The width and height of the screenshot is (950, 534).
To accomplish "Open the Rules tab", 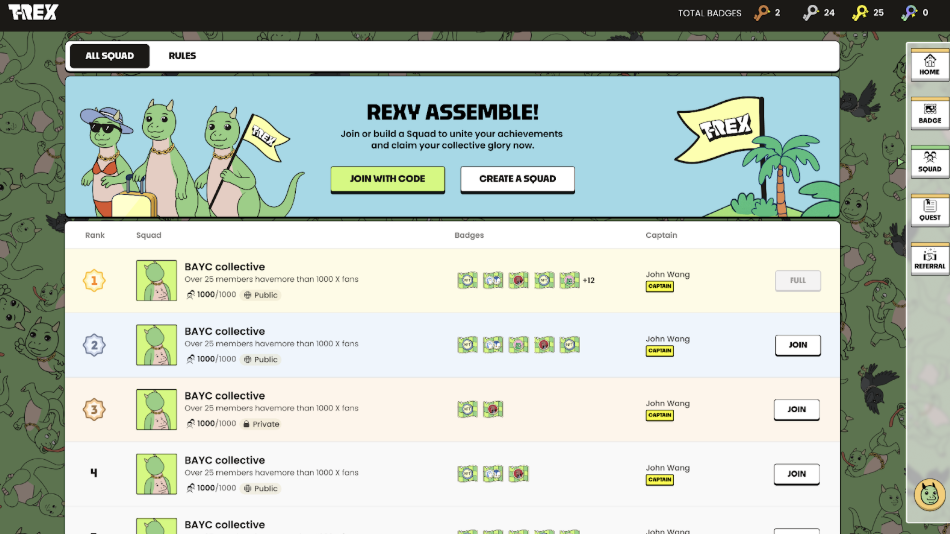I will click(x=182, y=56).
